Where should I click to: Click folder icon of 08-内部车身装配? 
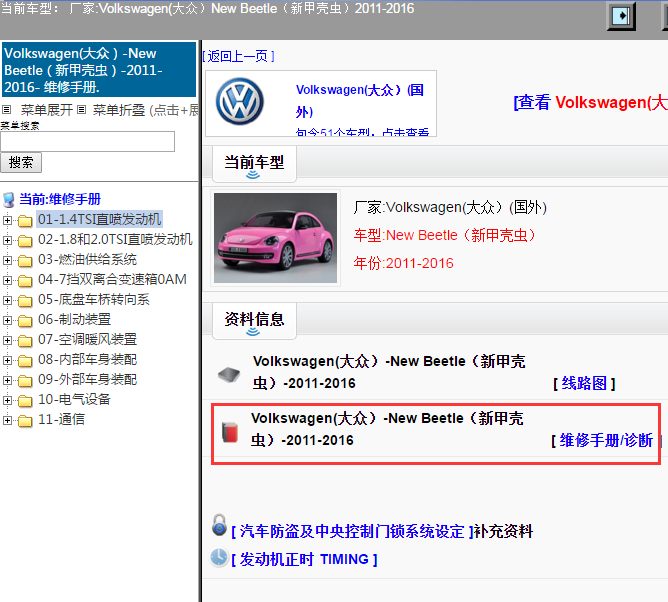coord(25,360)
